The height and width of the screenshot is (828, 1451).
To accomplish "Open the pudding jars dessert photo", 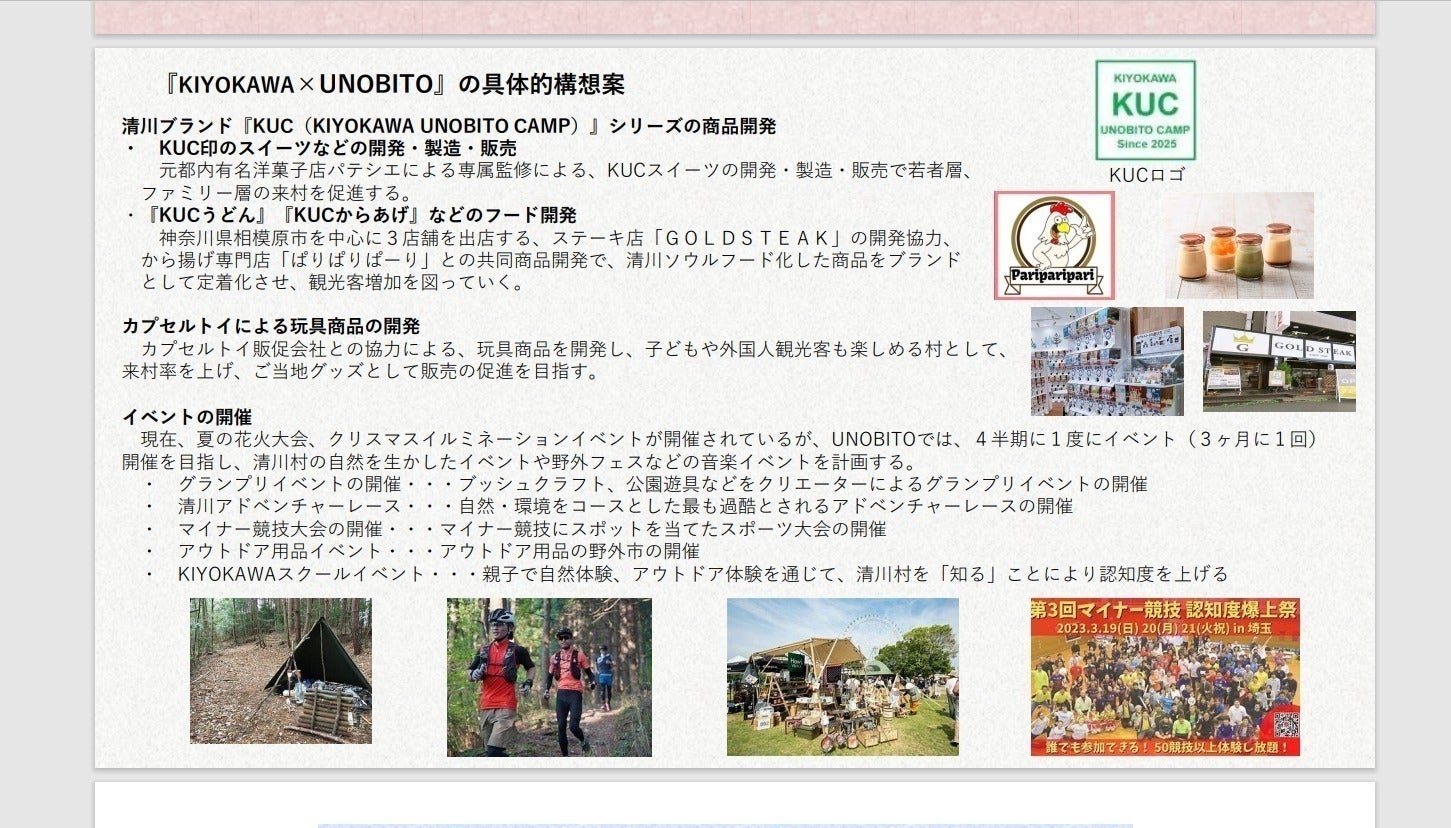I will click(1239, 246).
